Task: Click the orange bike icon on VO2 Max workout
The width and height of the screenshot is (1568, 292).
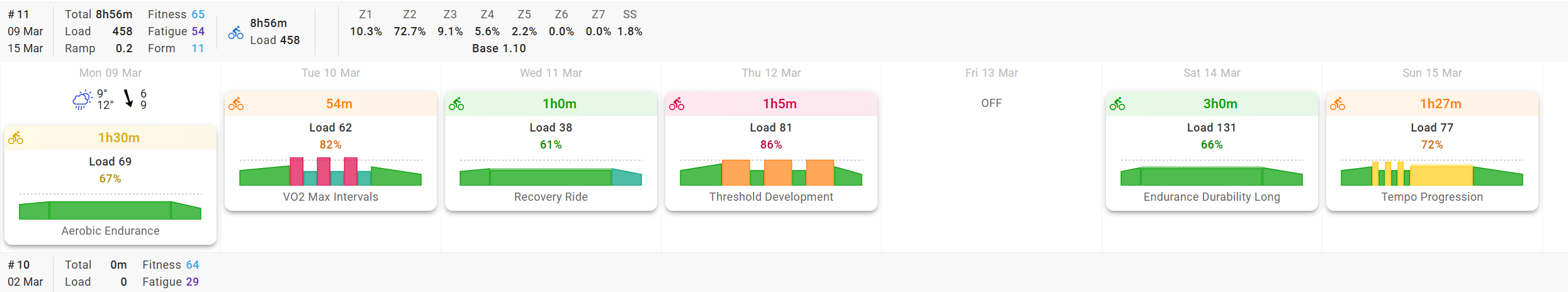Action: pos(236,104)
